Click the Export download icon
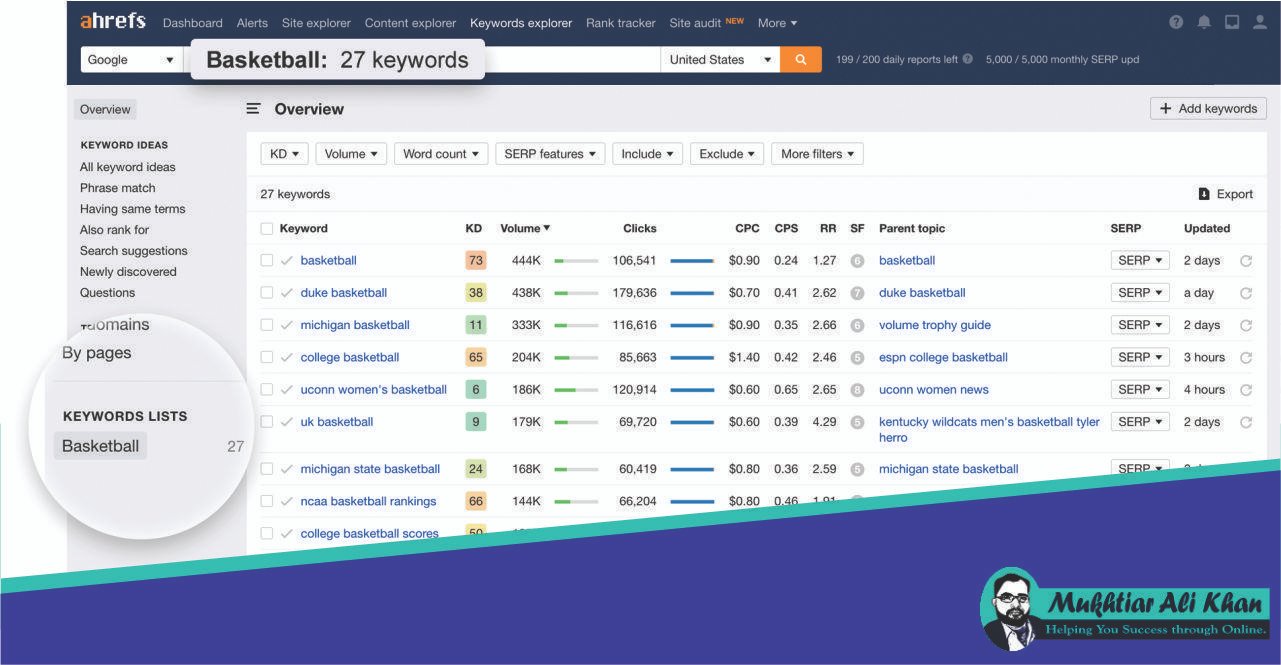1281x665 pixels. tap(1204, 194)
